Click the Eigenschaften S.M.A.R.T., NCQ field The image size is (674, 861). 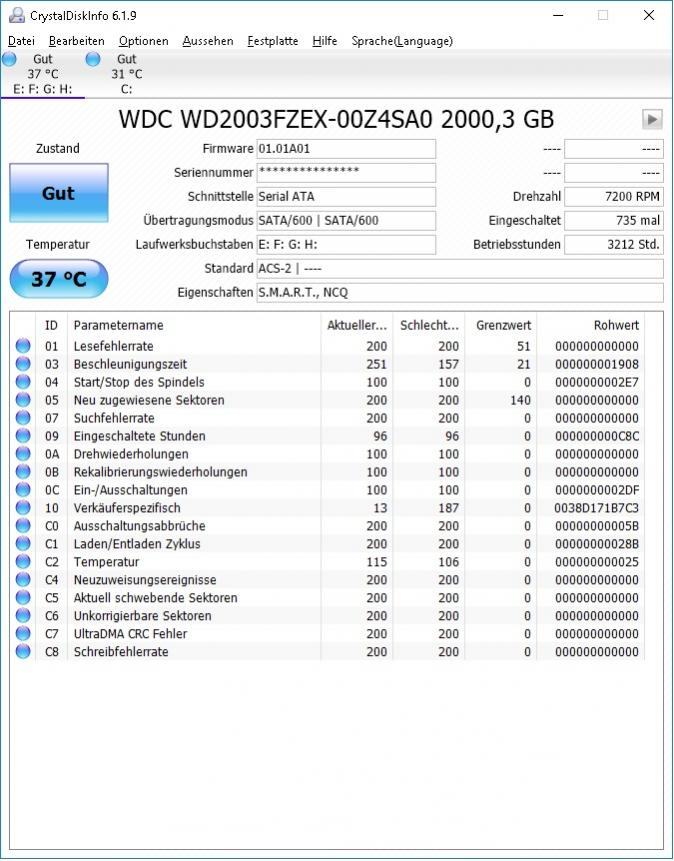pyautogui.click(x=460, y=293)
